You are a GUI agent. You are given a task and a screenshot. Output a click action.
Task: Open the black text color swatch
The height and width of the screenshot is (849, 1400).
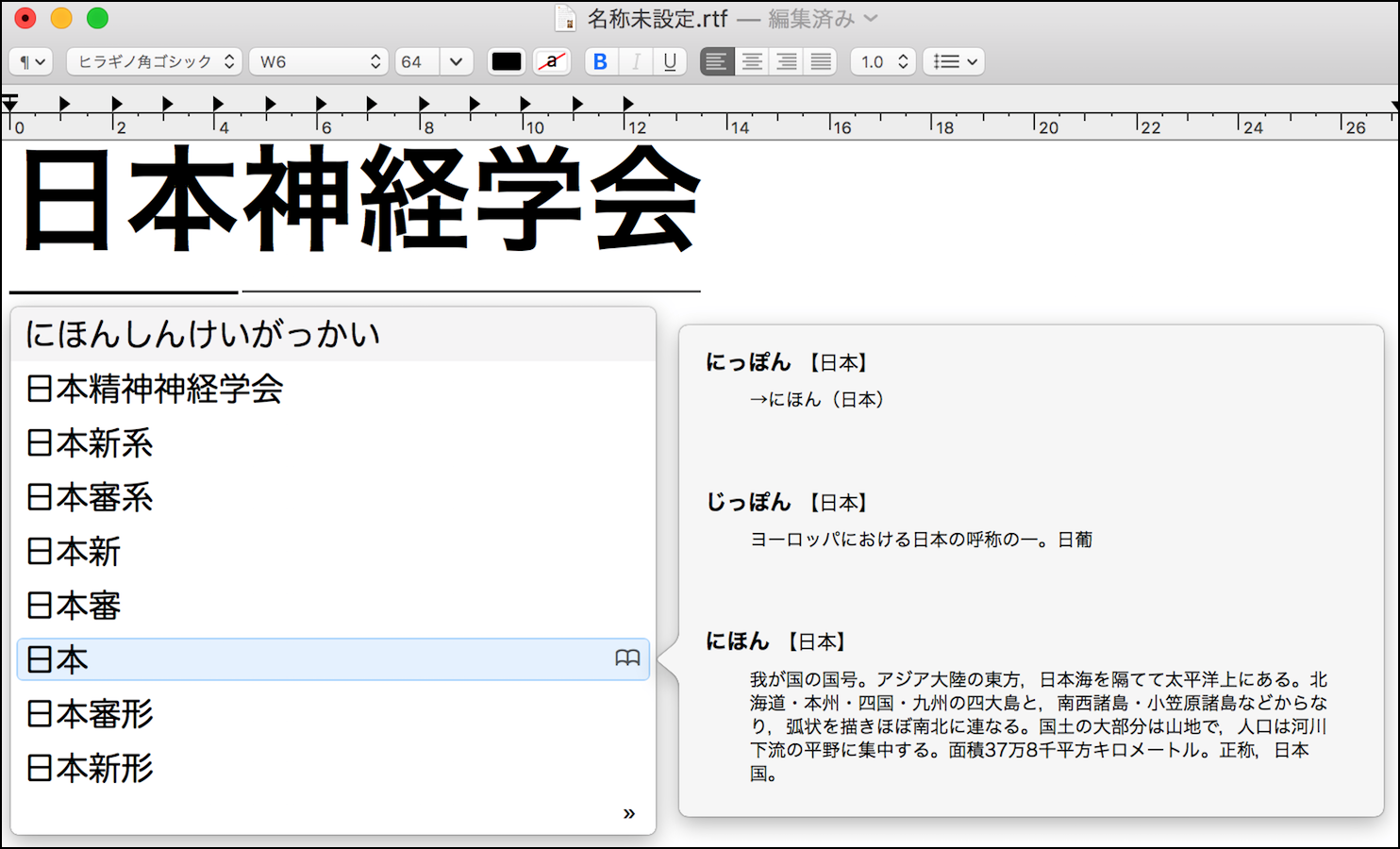coord(507,61)
